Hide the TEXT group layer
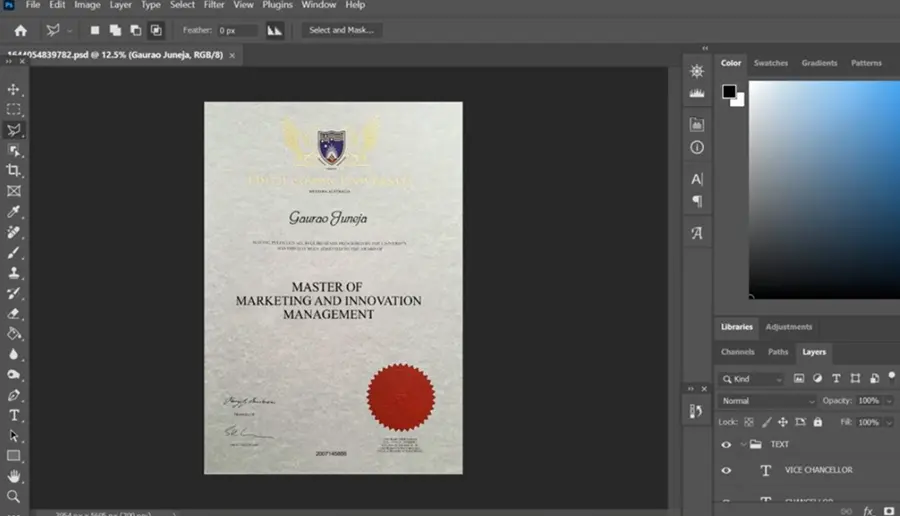 tap(726, 444)
